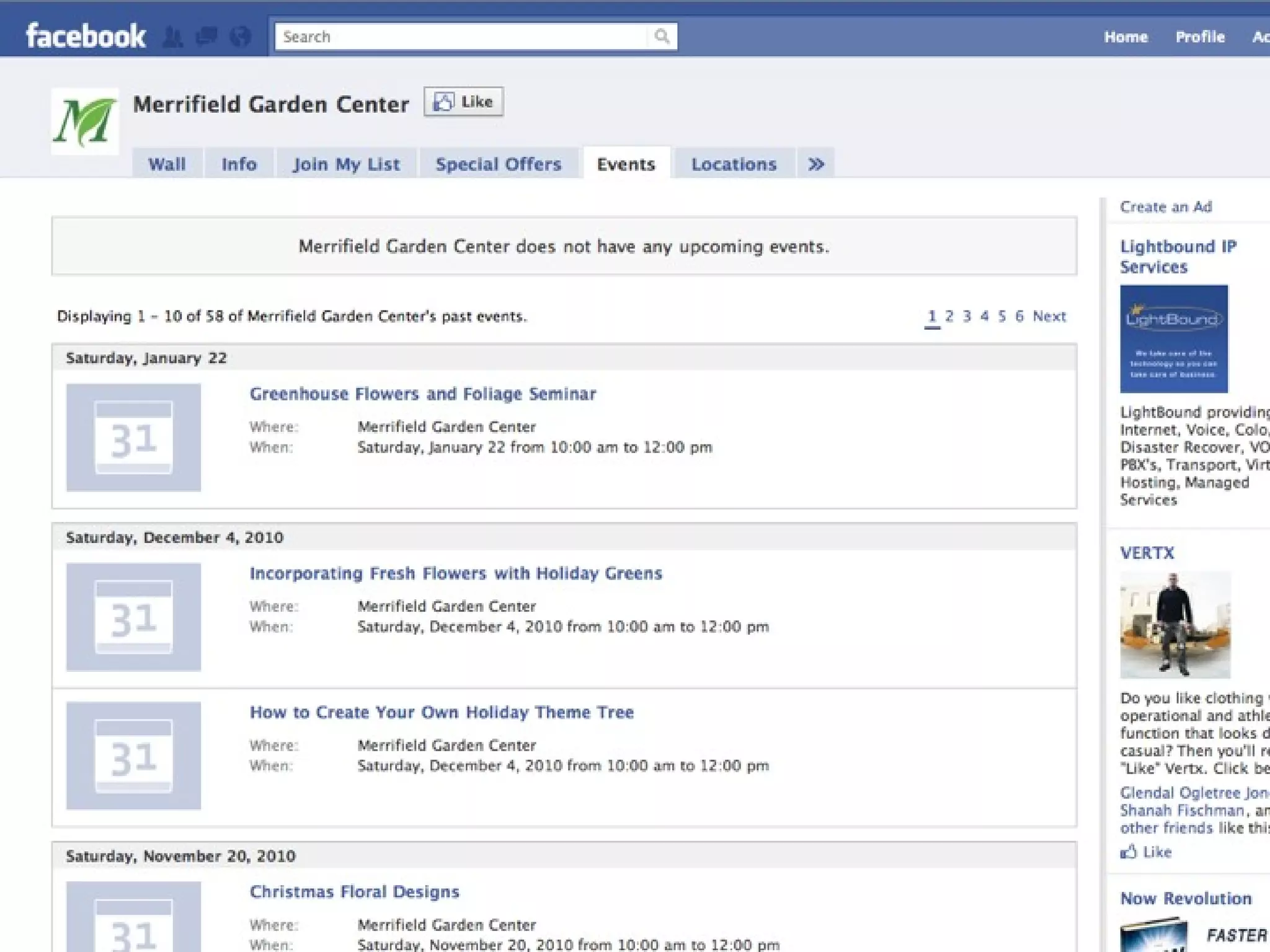Click Next in events pagination
This screenshot has height=952, width=1270.
1049,317
